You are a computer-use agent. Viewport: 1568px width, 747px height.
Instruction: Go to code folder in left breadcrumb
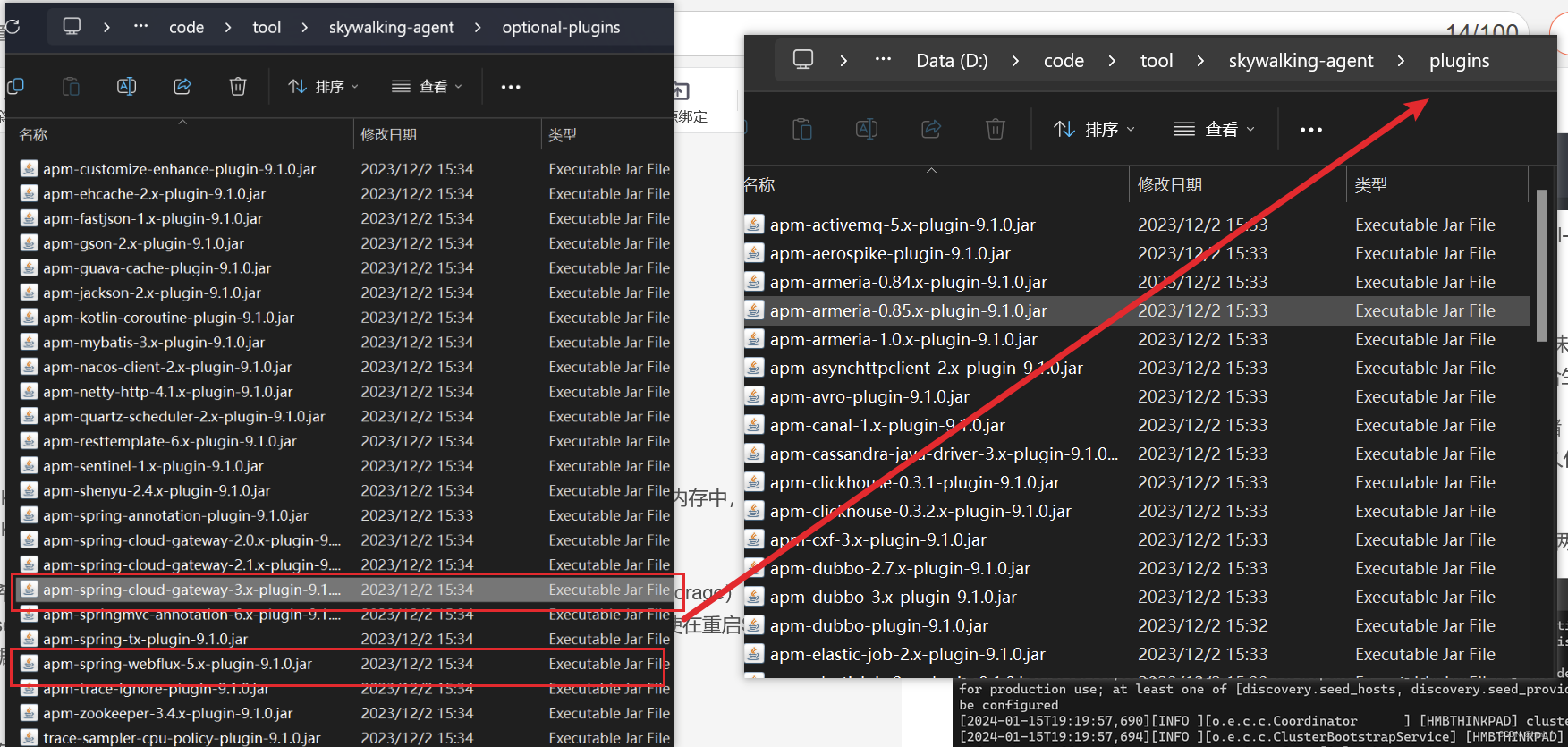click(187, 28)
